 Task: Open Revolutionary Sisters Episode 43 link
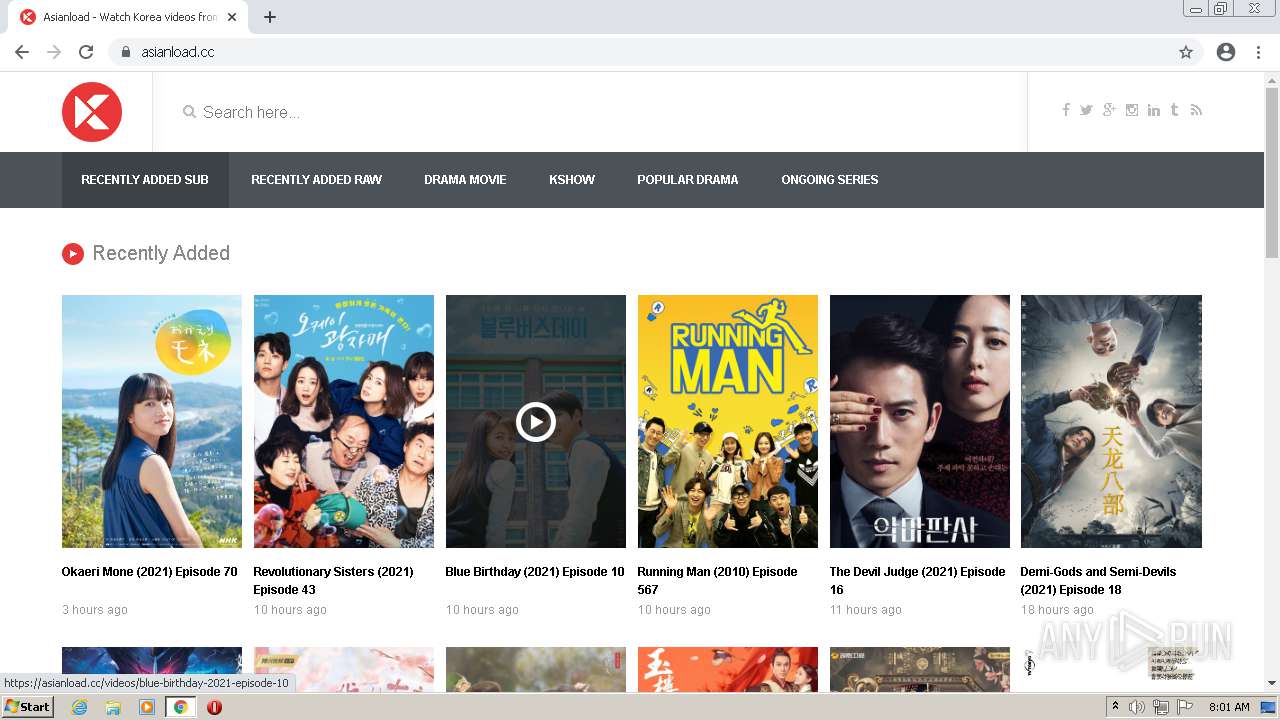click(x=333, y=581)
